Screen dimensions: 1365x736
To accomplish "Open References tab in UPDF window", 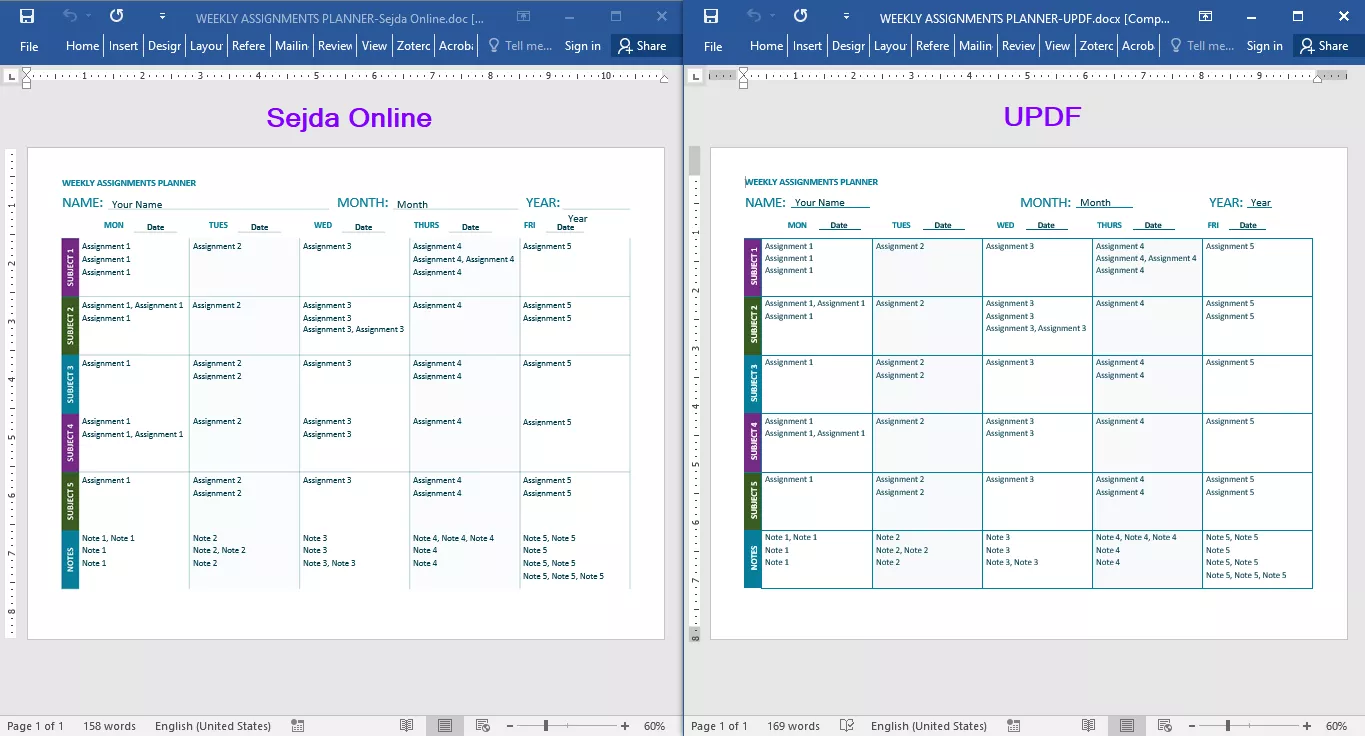I will (x=932, y=46).
